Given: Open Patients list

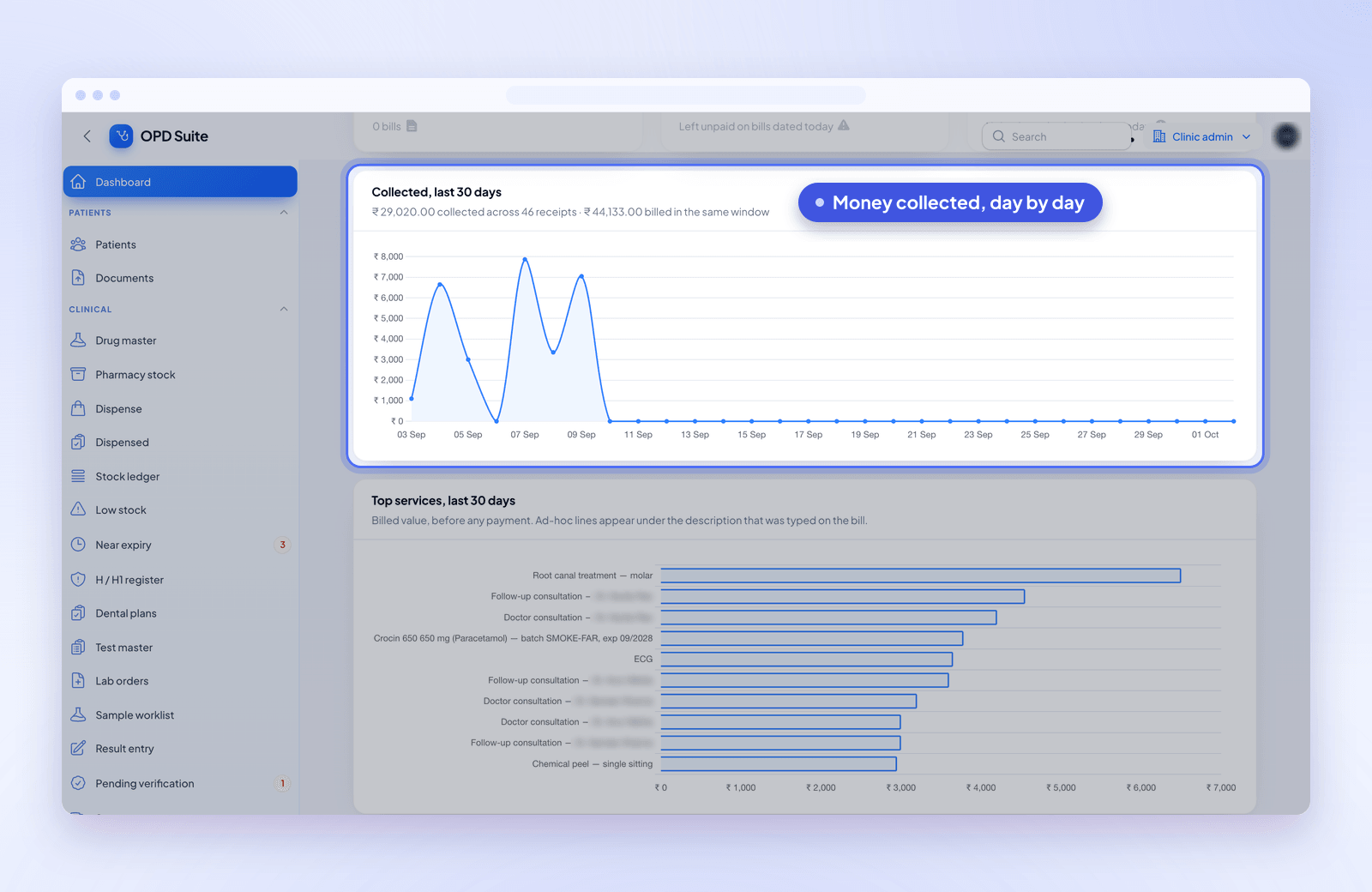Looking at the screenshot, I should (x=180, y=244).
